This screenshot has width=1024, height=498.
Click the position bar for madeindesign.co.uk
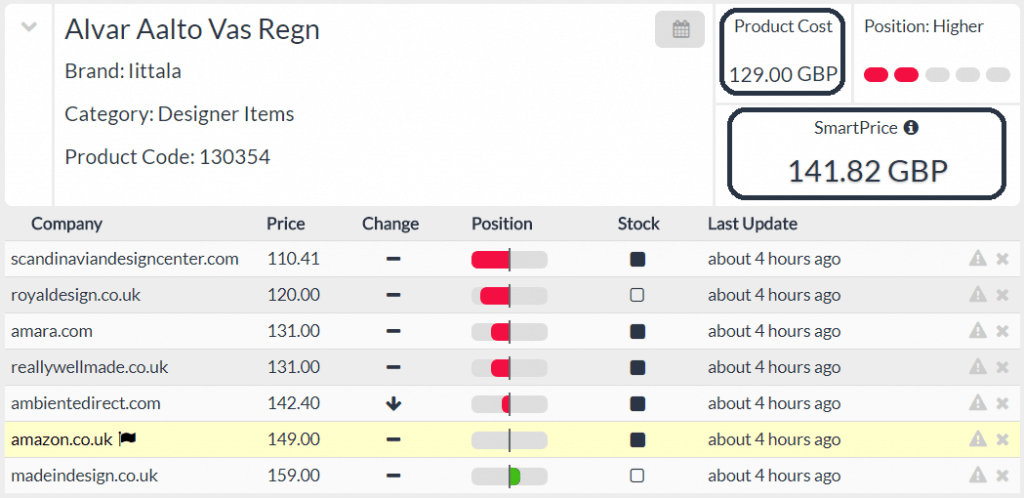point(509,475)
